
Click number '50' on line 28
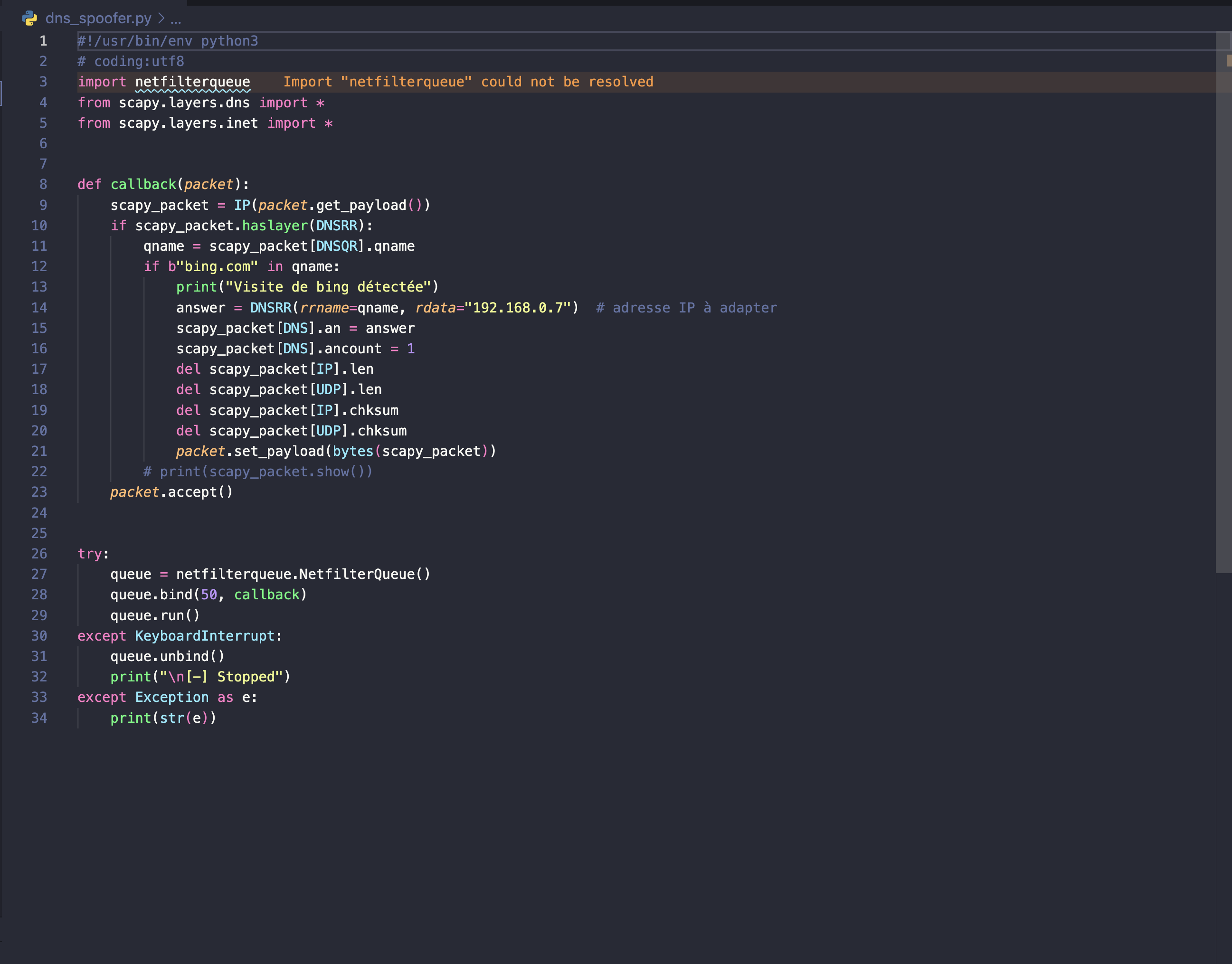tap(209, 595)
